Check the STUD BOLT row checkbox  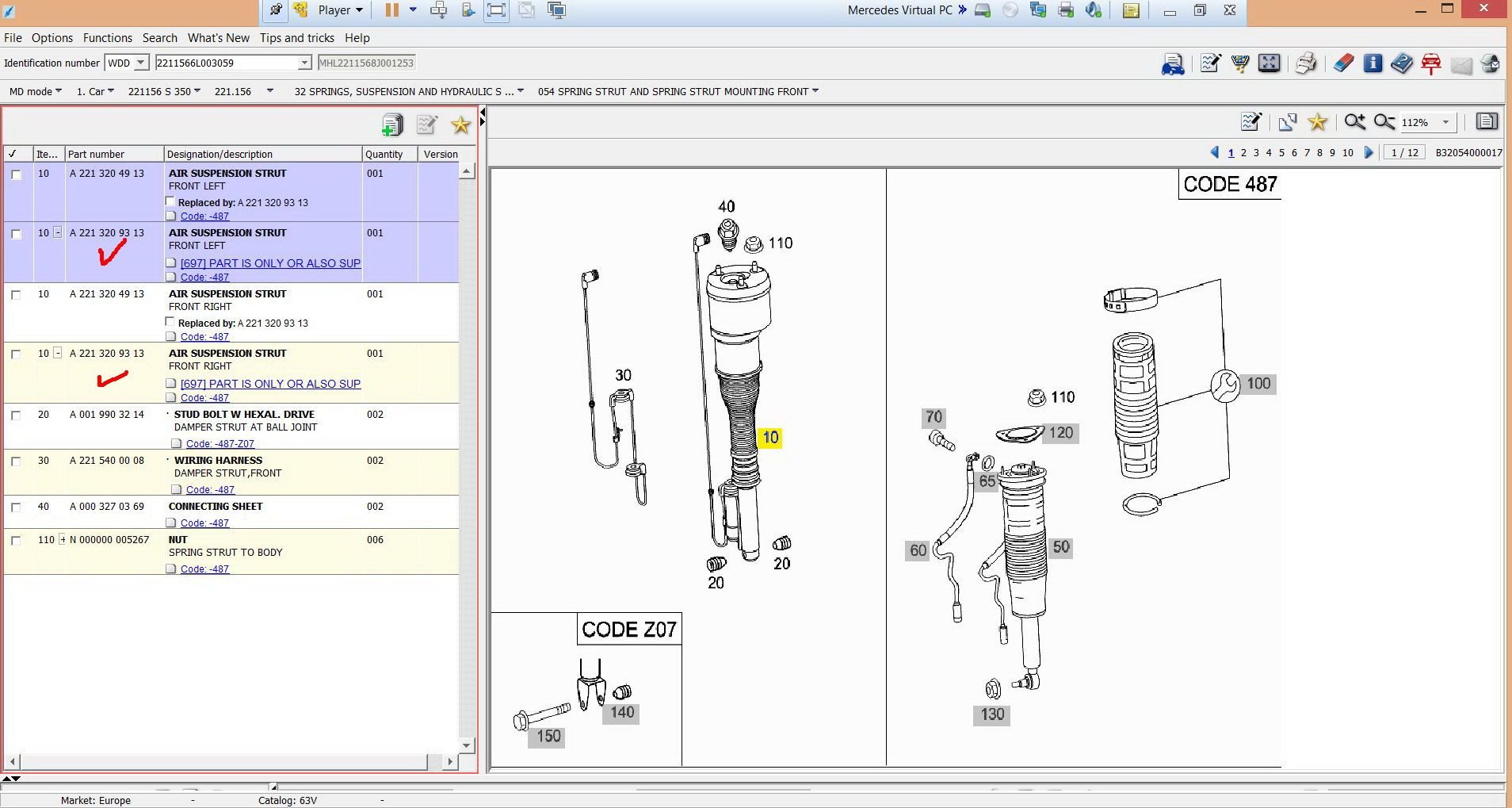[16, 415]
